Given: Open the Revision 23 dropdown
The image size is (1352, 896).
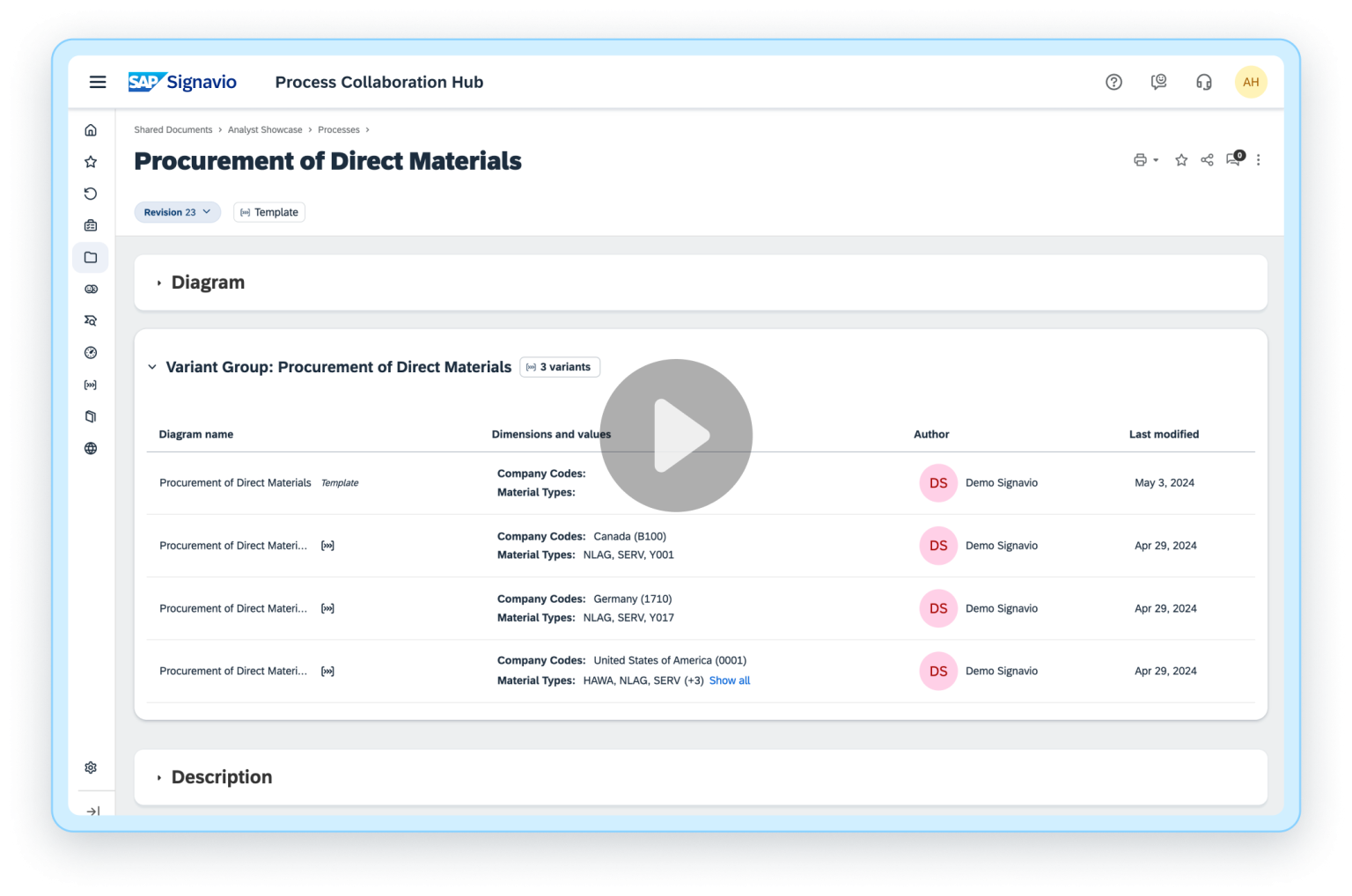Looking at the screenshot, I should pos(177,212).
